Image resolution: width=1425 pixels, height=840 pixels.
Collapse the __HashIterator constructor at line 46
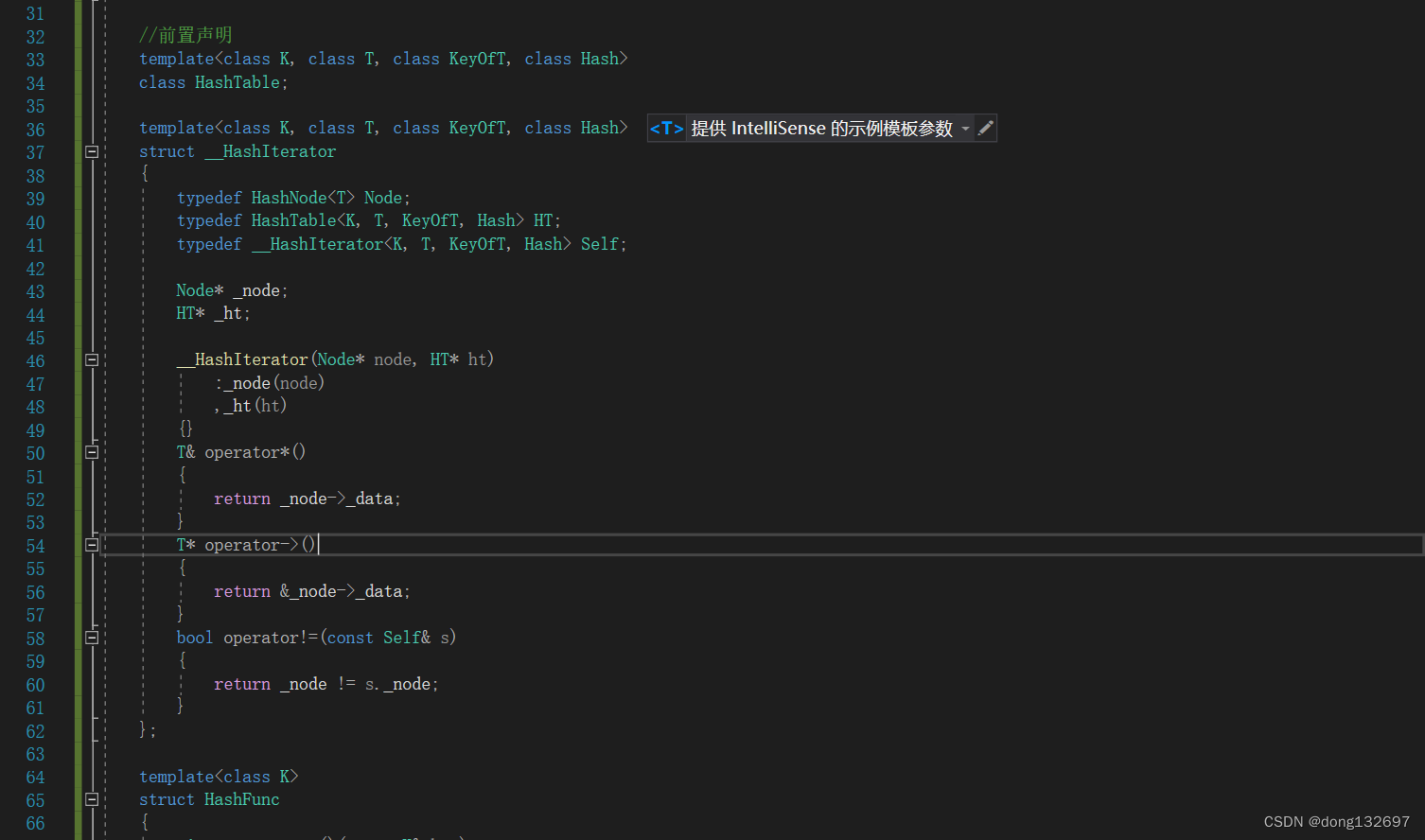click(92, 359)
